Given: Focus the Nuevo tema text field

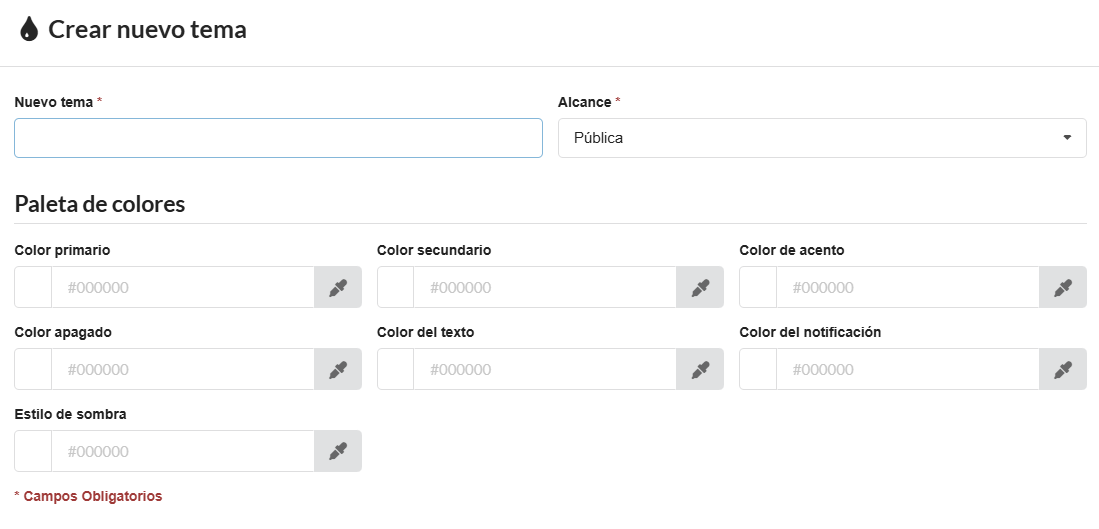Looking at the screenshot, I should tap(278, 138).
